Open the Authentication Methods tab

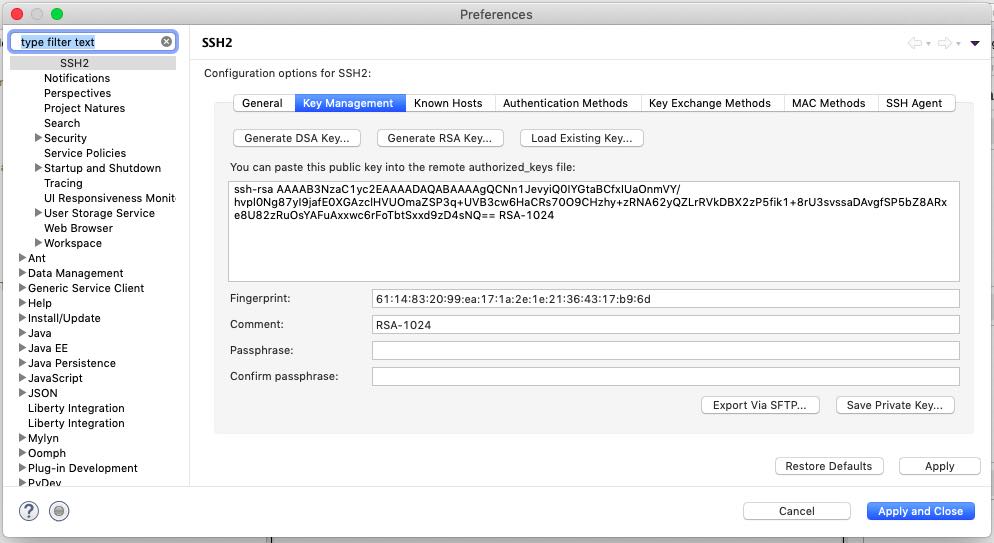point(565,103)
